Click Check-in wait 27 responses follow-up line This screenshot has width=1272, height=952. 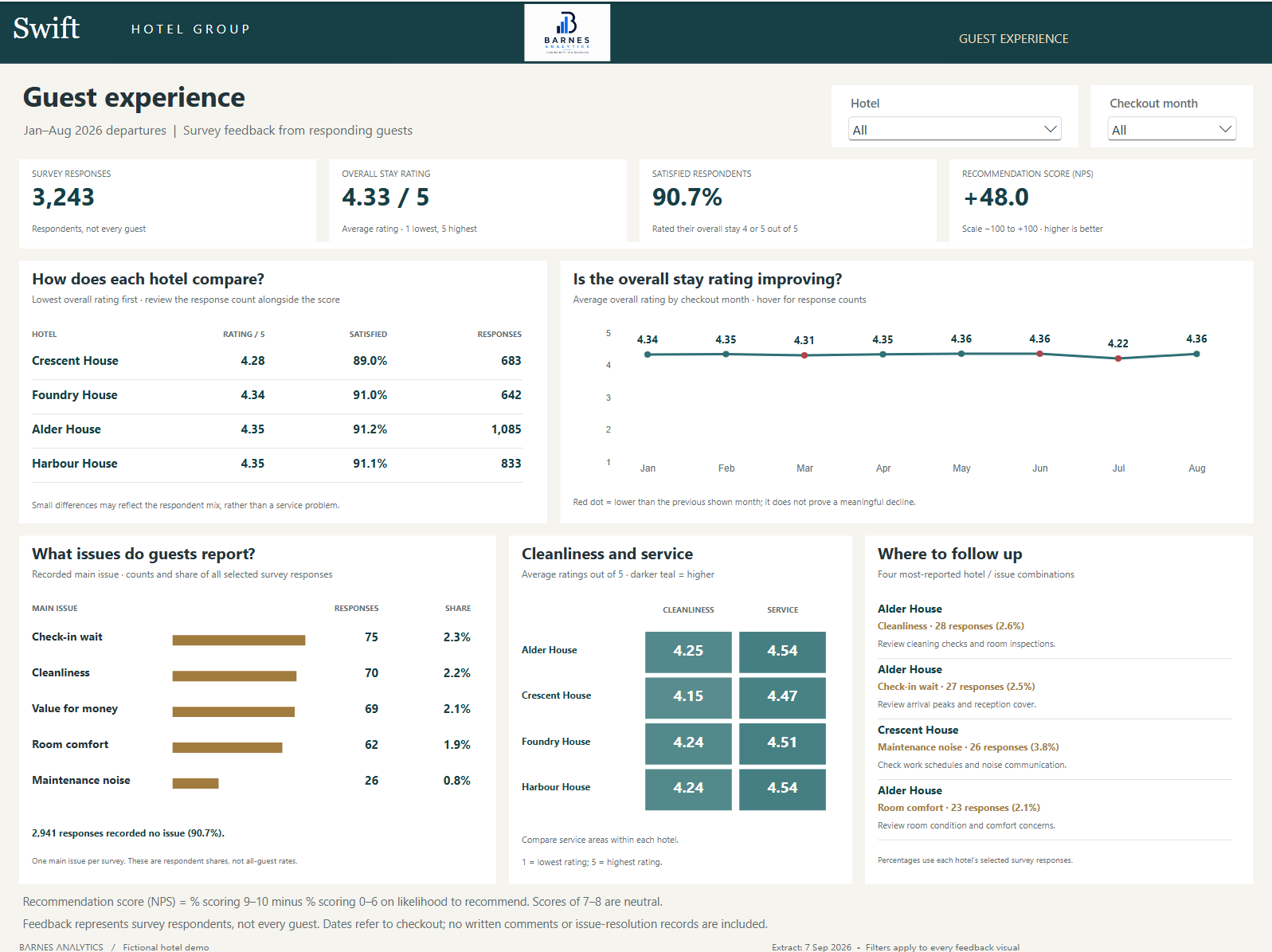(x=957, y=687)
